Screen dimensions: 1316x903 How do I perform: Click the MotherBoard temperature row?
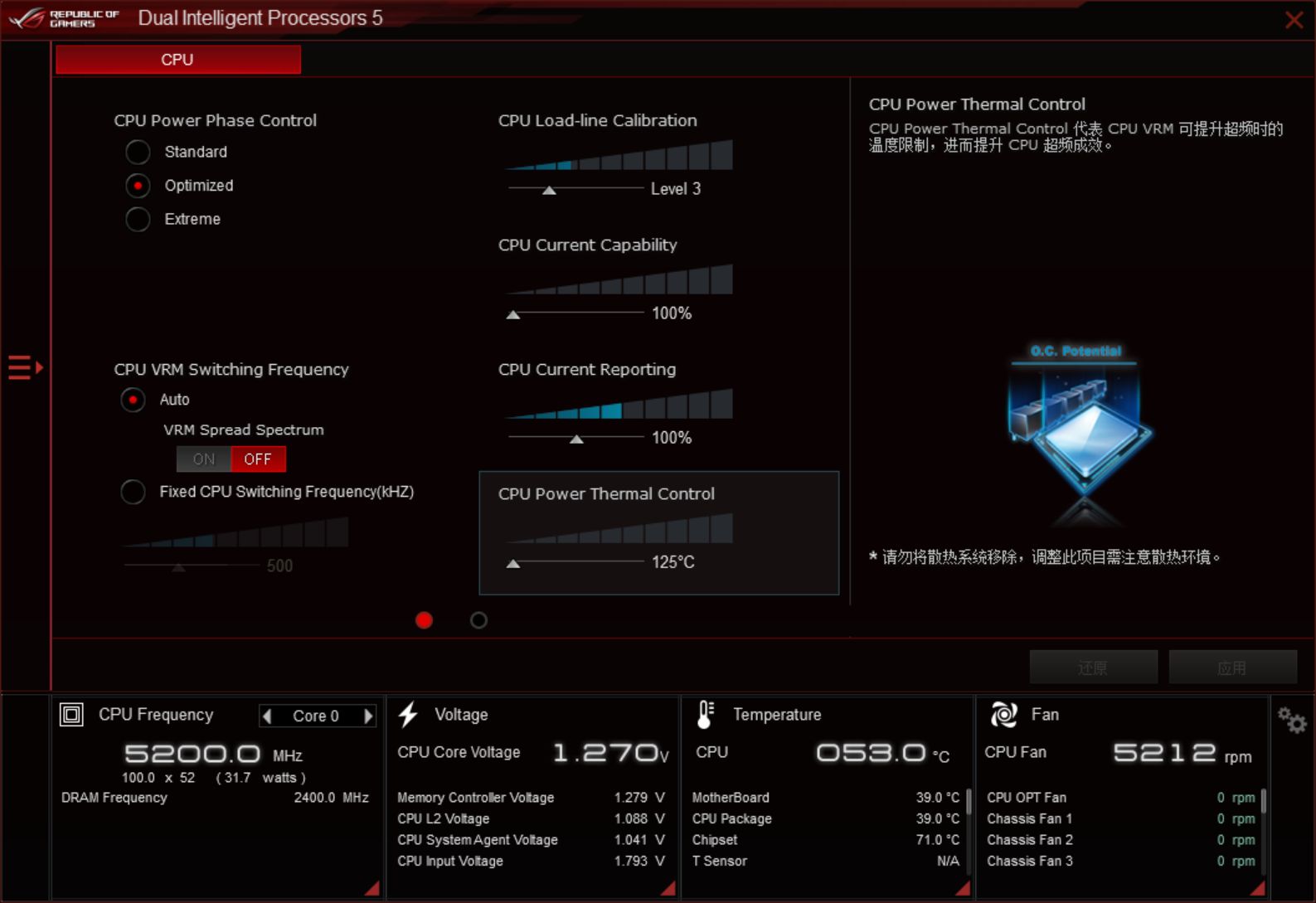(x=826, y=798)
